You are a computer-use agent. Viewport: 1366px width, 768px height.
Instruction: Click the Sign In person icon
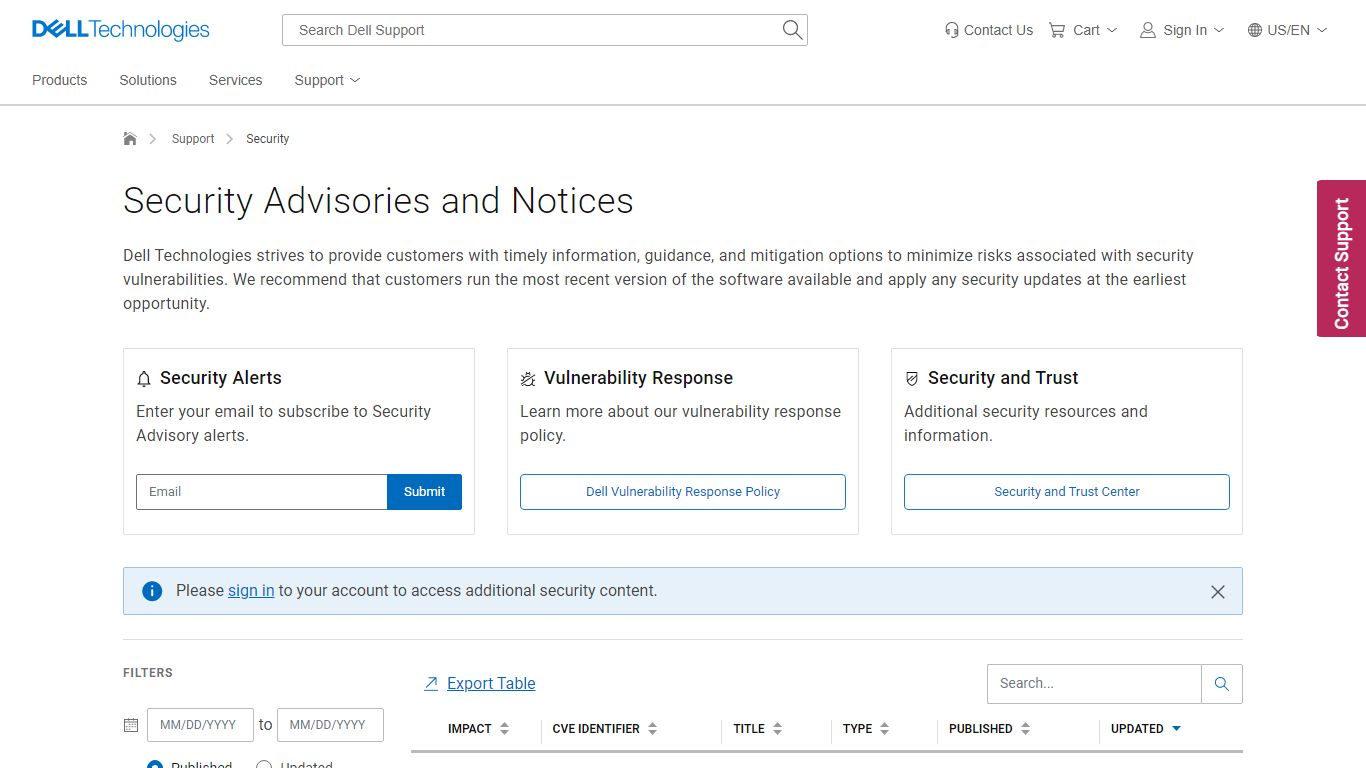click(x=1148, y=30)
